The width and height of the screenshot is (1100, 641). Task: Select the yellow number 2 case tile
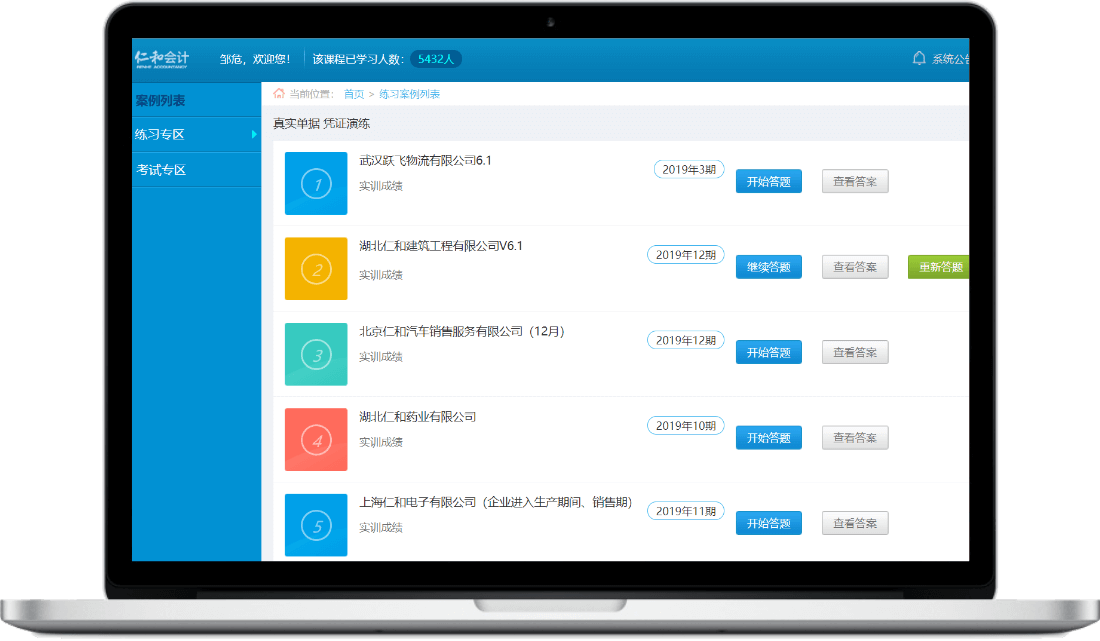click(x=316, y=269)
